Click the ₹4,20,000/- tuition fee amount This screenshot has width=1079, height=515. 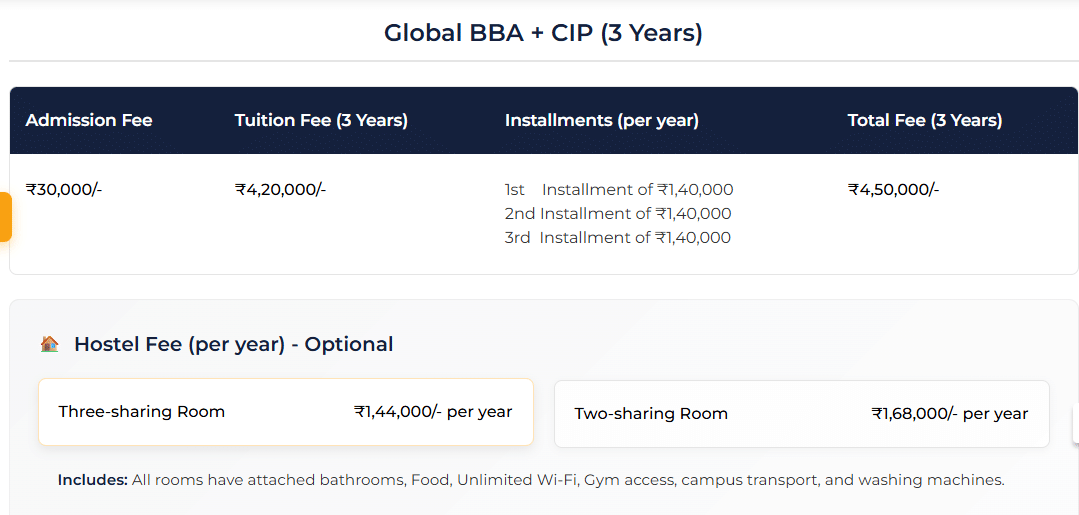pyautogui.click(x=280, y=189)
